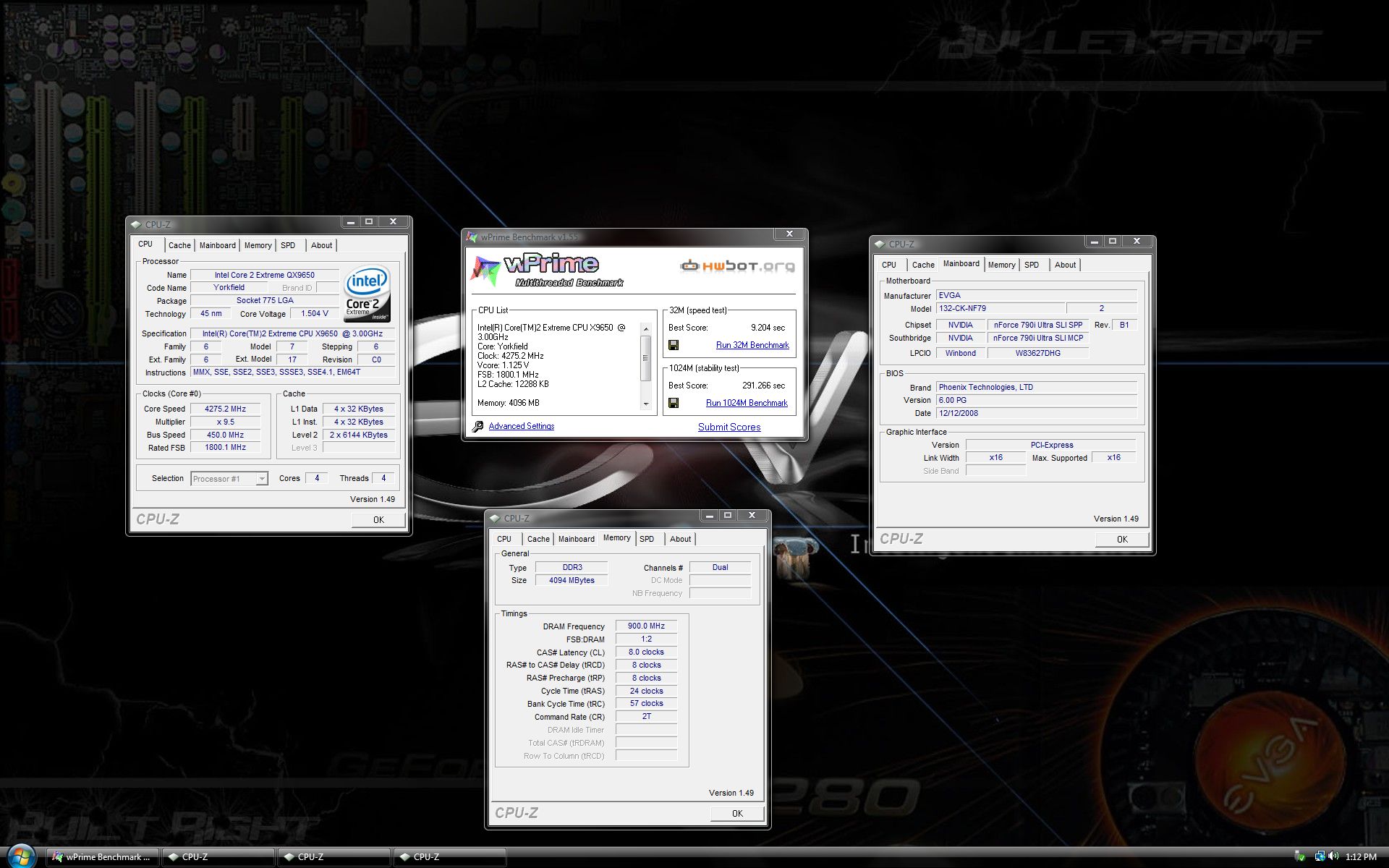Image resolution: width=1389 pixels, height=868 pixels.
Task: Maximize the CPU-Z Memory window
Action: (728, 515)
